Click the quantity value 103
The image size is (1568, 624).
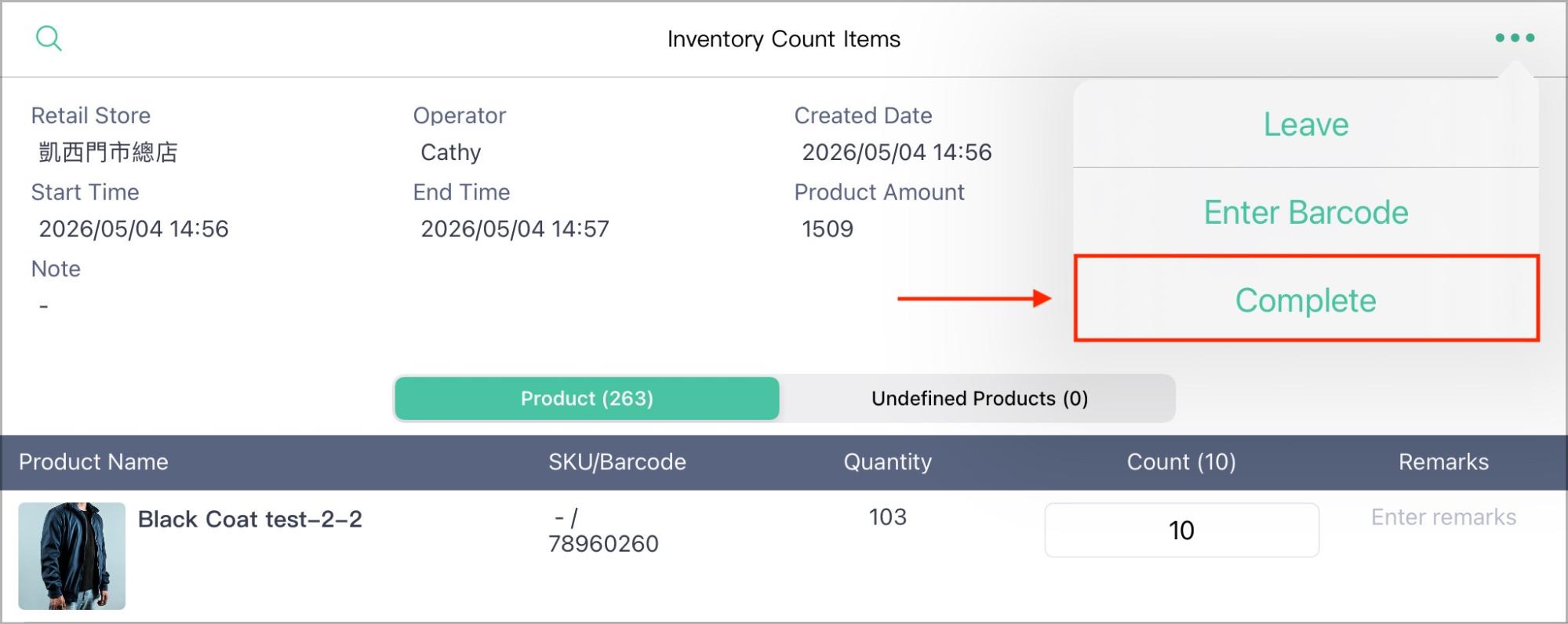coord(888,516)
